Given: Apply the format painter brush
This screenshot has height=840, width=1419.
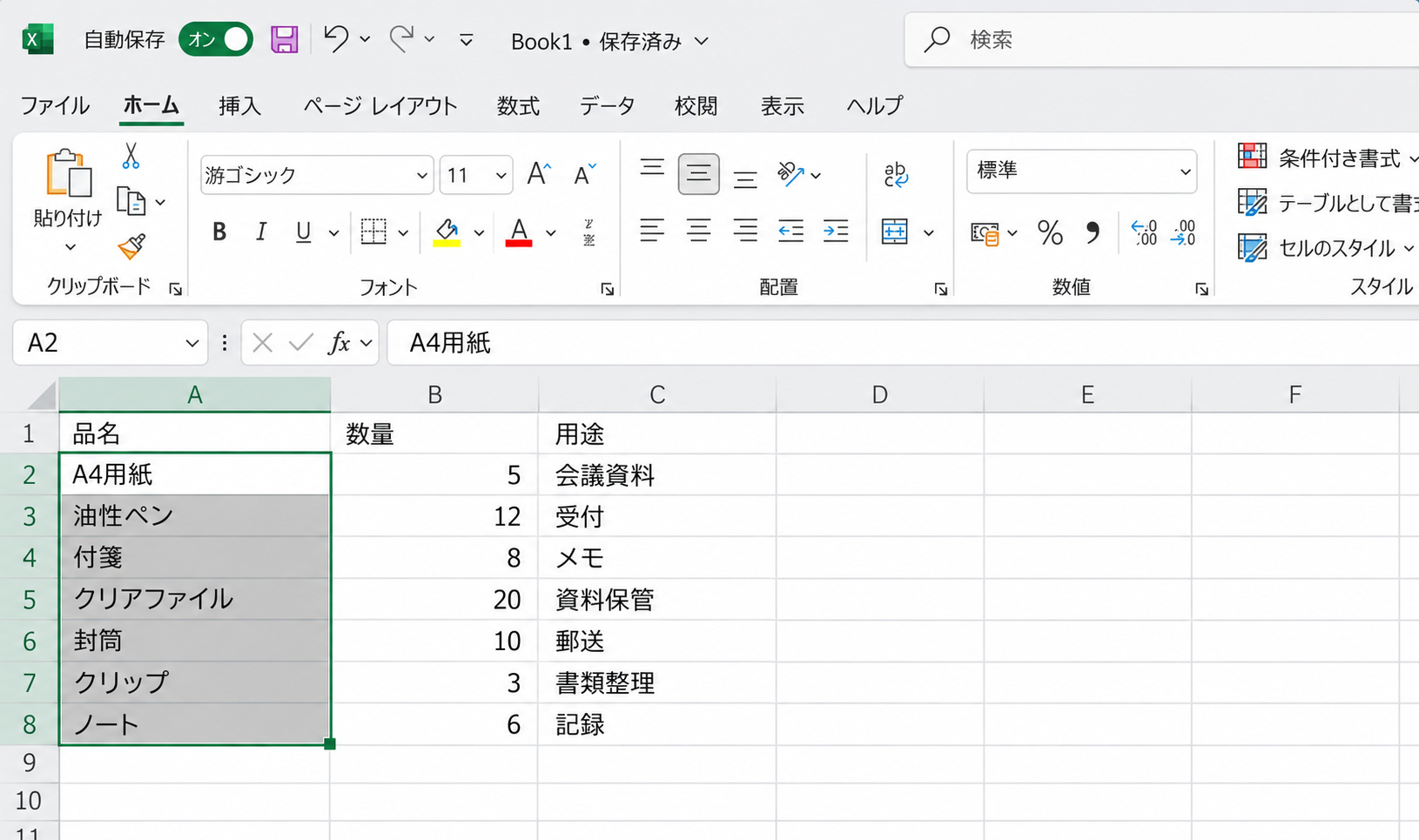Looking at the screenshot, I should tap(131, 247).
